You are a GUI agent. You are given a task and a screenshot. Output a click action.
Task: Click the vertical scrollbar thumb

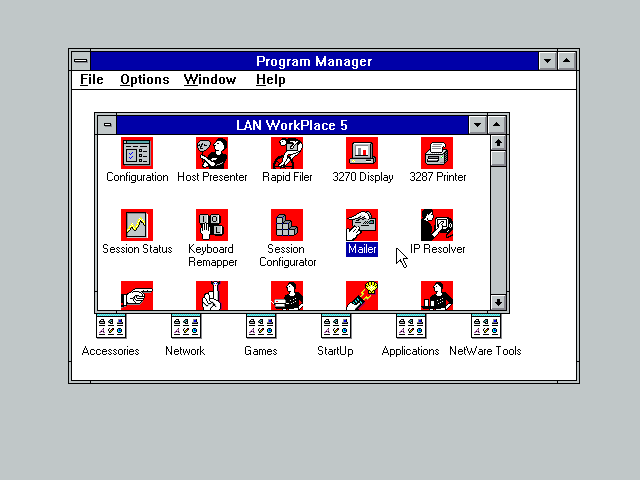498,158
